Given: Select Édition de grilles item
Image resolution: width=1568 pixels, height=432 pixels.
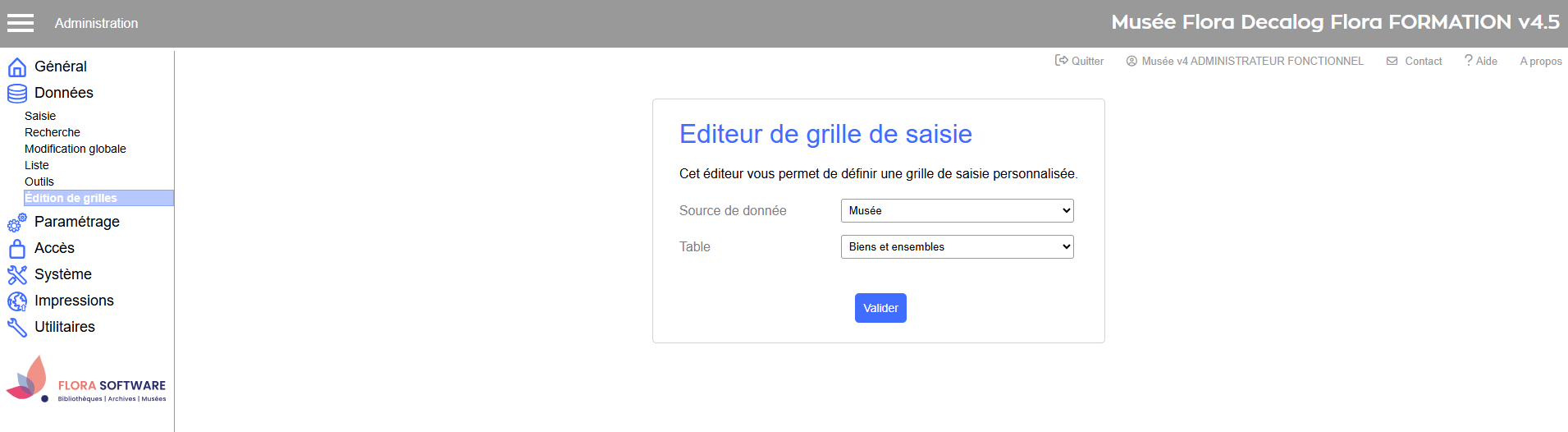Looking at the screenshot, I should (x=98, y=198).
